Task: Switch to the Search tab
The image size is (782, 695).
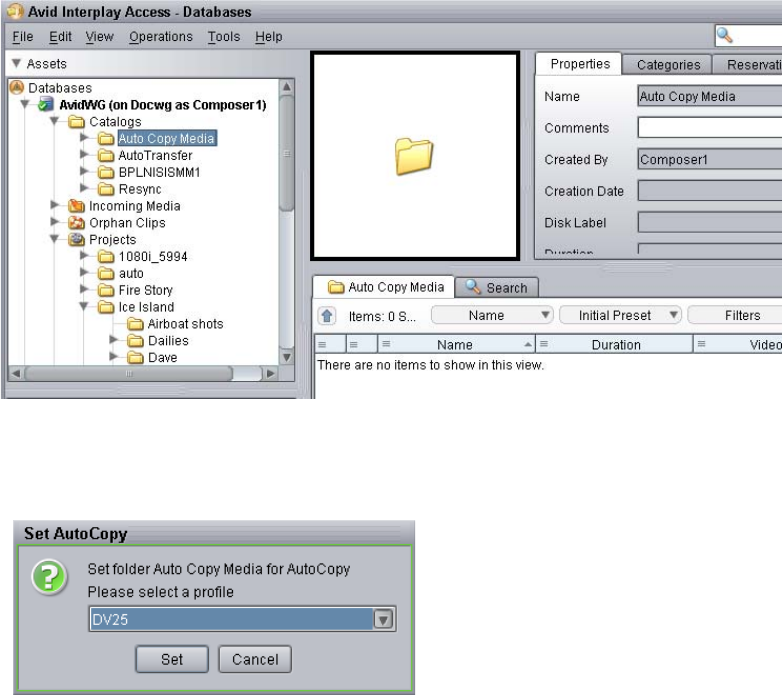Action: point(497,288)
